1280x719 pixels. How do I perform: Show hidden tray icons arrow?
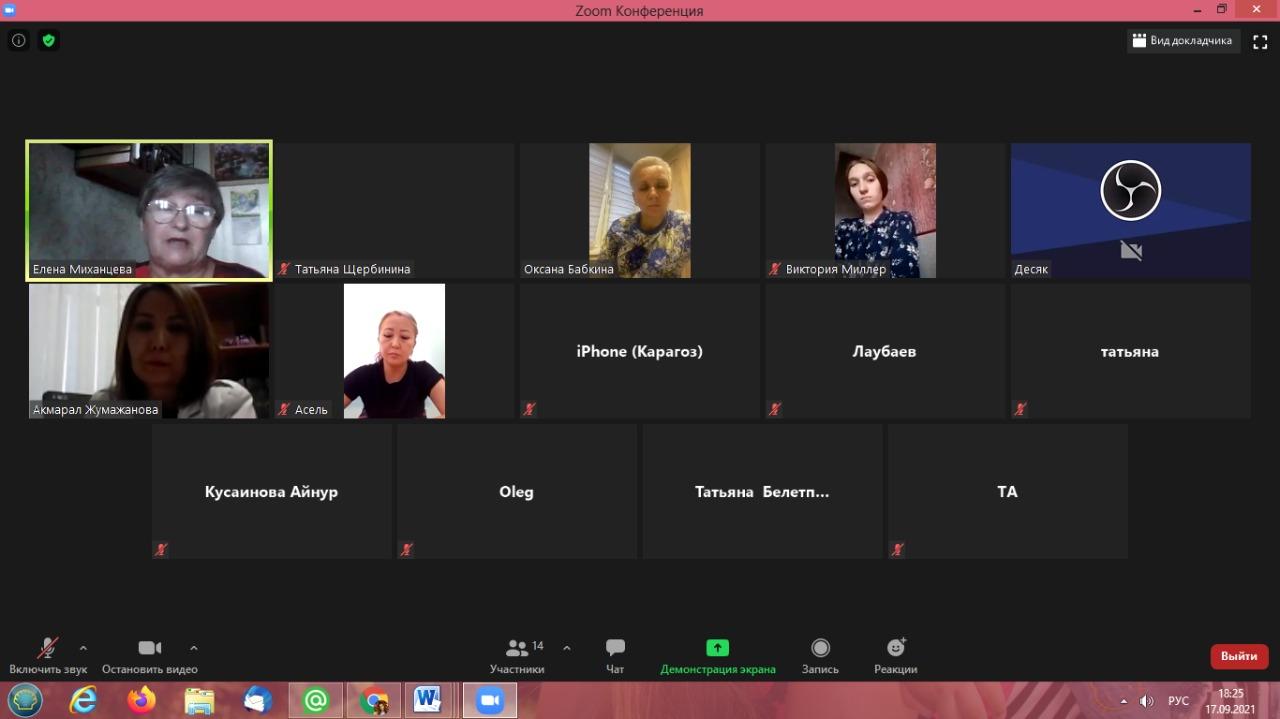coord(1124,701)
